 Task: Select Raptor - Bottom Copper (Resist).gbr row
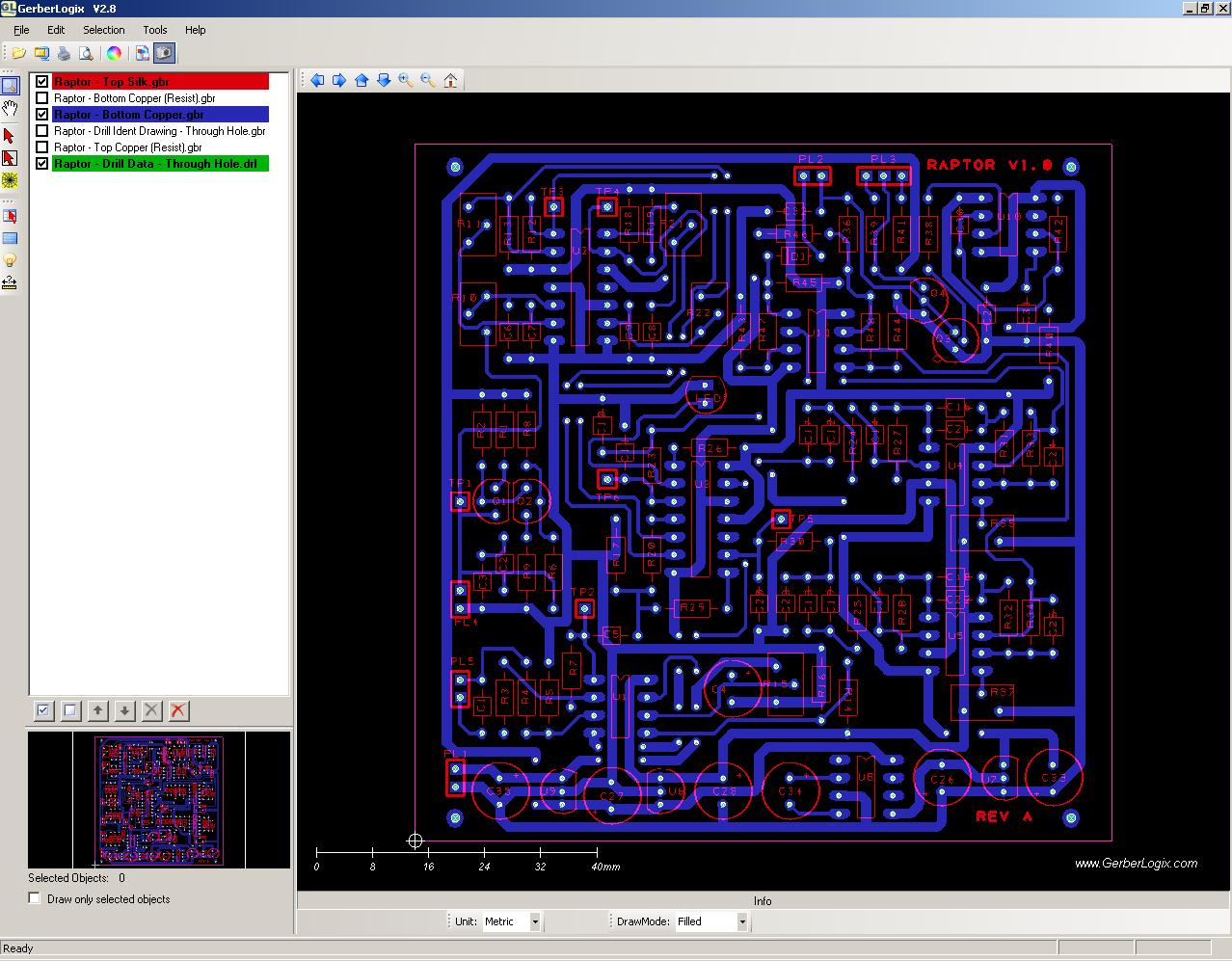tap(134, 98)
